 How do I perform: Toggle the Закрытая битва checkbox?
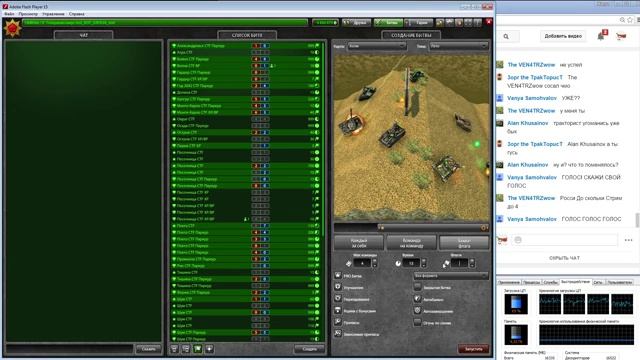(417, 287)
